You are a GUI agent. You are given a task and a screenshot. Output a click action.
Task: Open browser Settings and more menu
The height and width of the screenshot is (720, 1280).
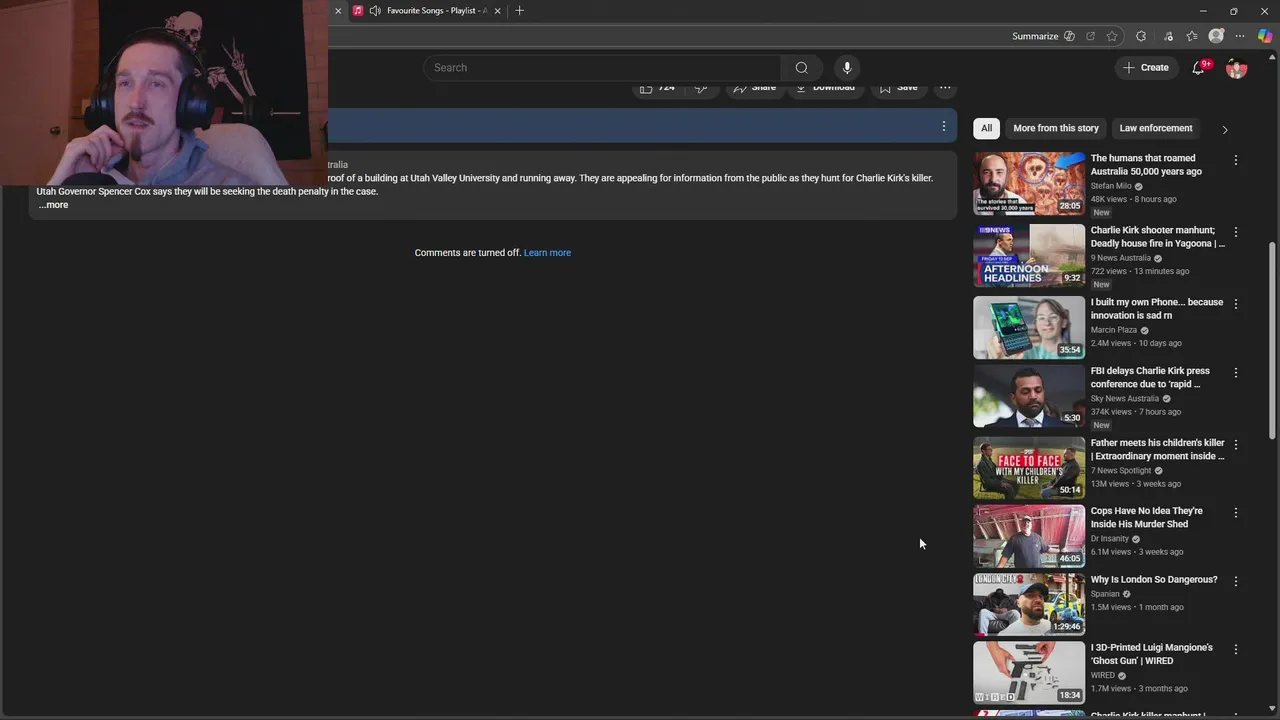(x=1241, y=36)
